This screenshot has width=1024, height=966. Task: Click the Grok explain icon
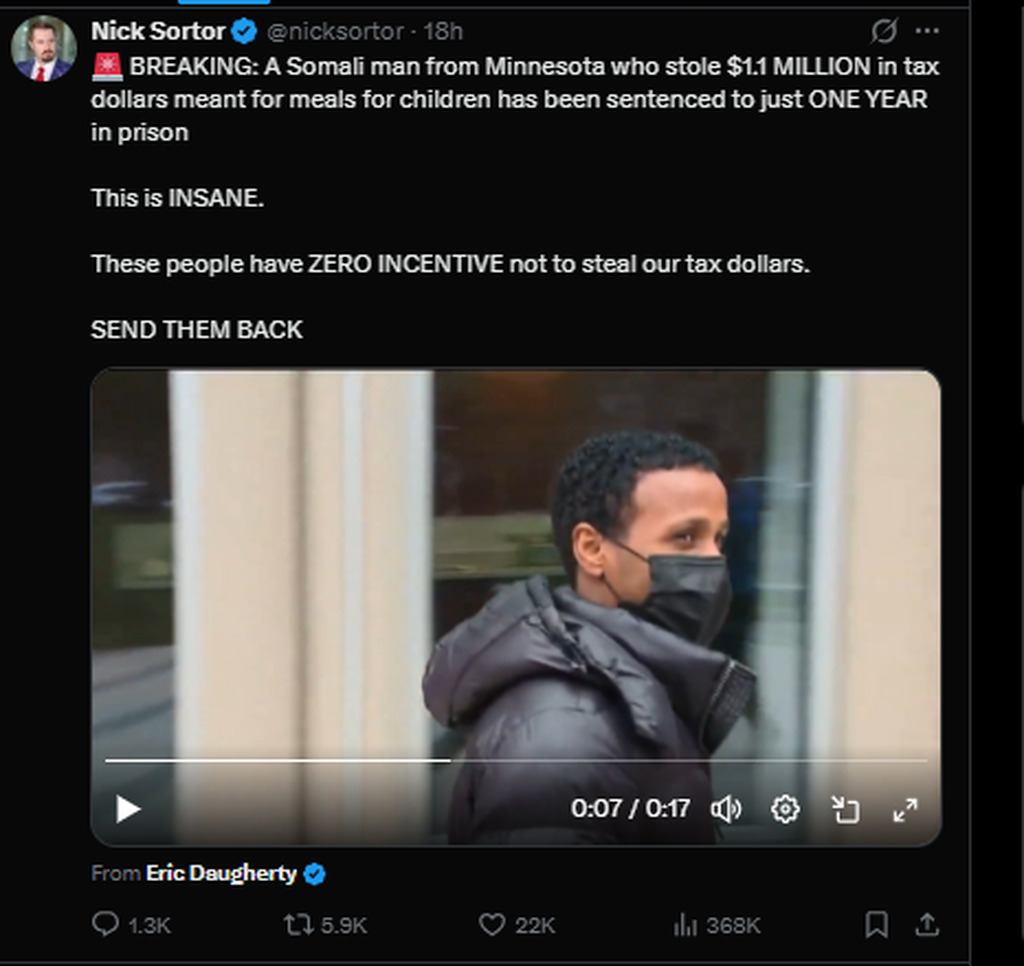pos(884,31)
